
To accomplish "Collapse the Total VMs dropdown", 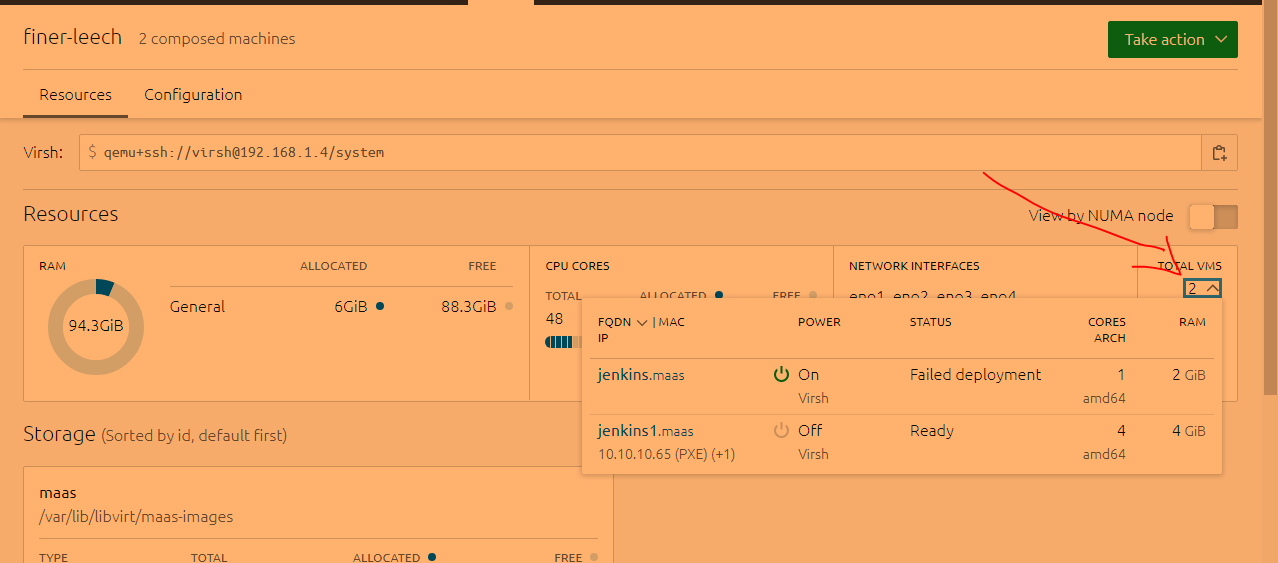I will [x=1202, y=288].
